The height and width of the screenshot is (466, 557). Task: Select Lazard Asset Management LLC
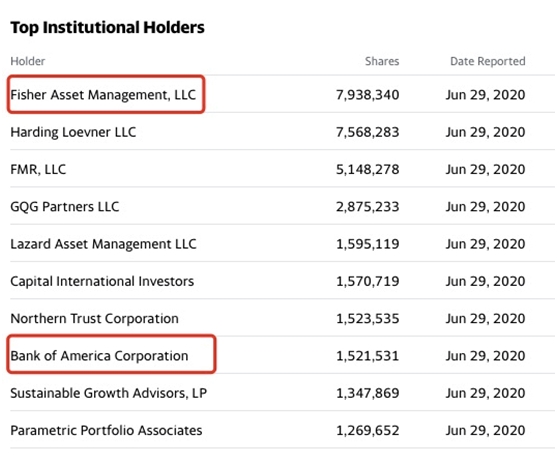103,244
